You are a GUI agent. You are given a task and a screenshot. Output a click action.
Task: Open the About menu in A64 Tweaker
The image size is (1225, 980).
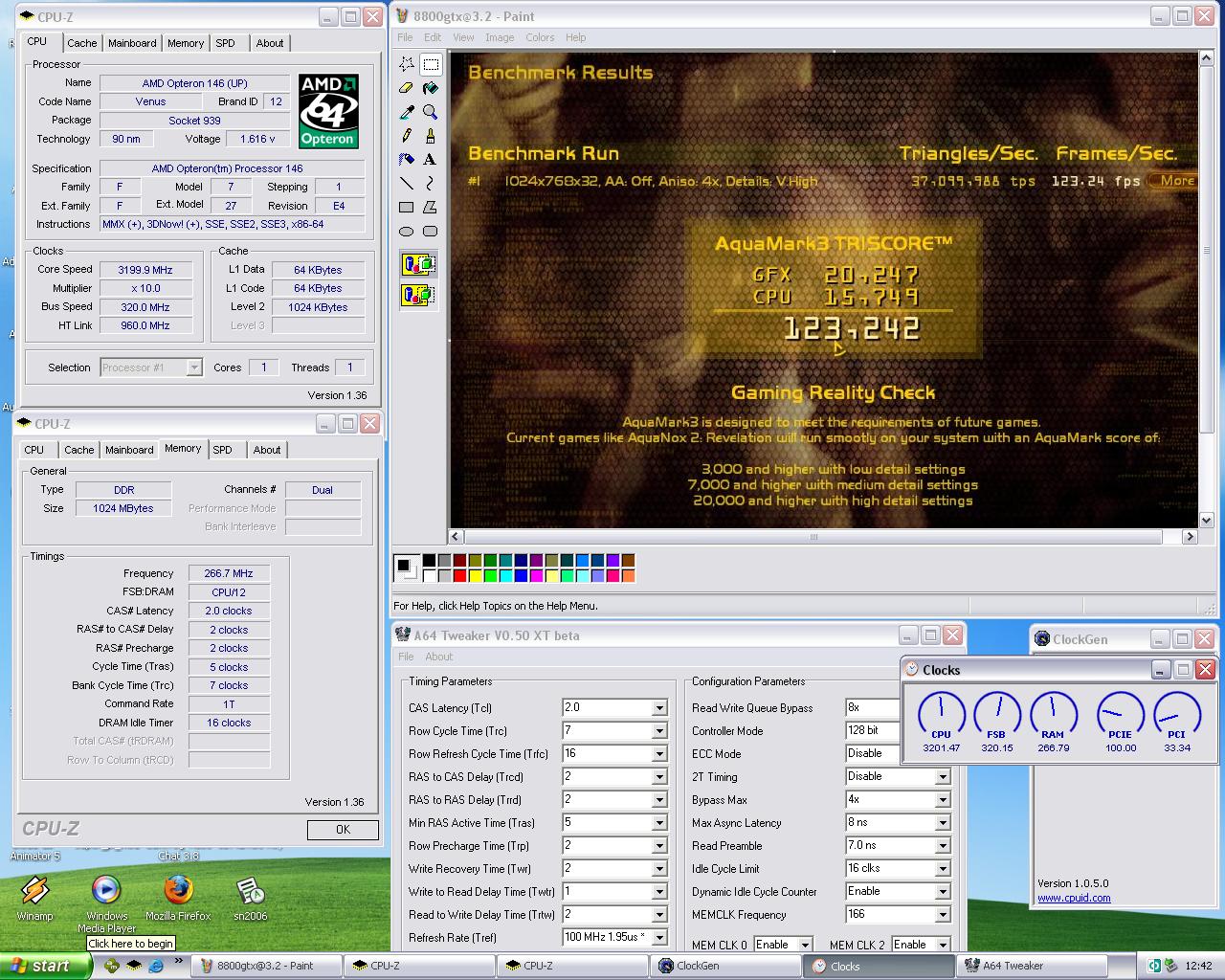point(439,657)
